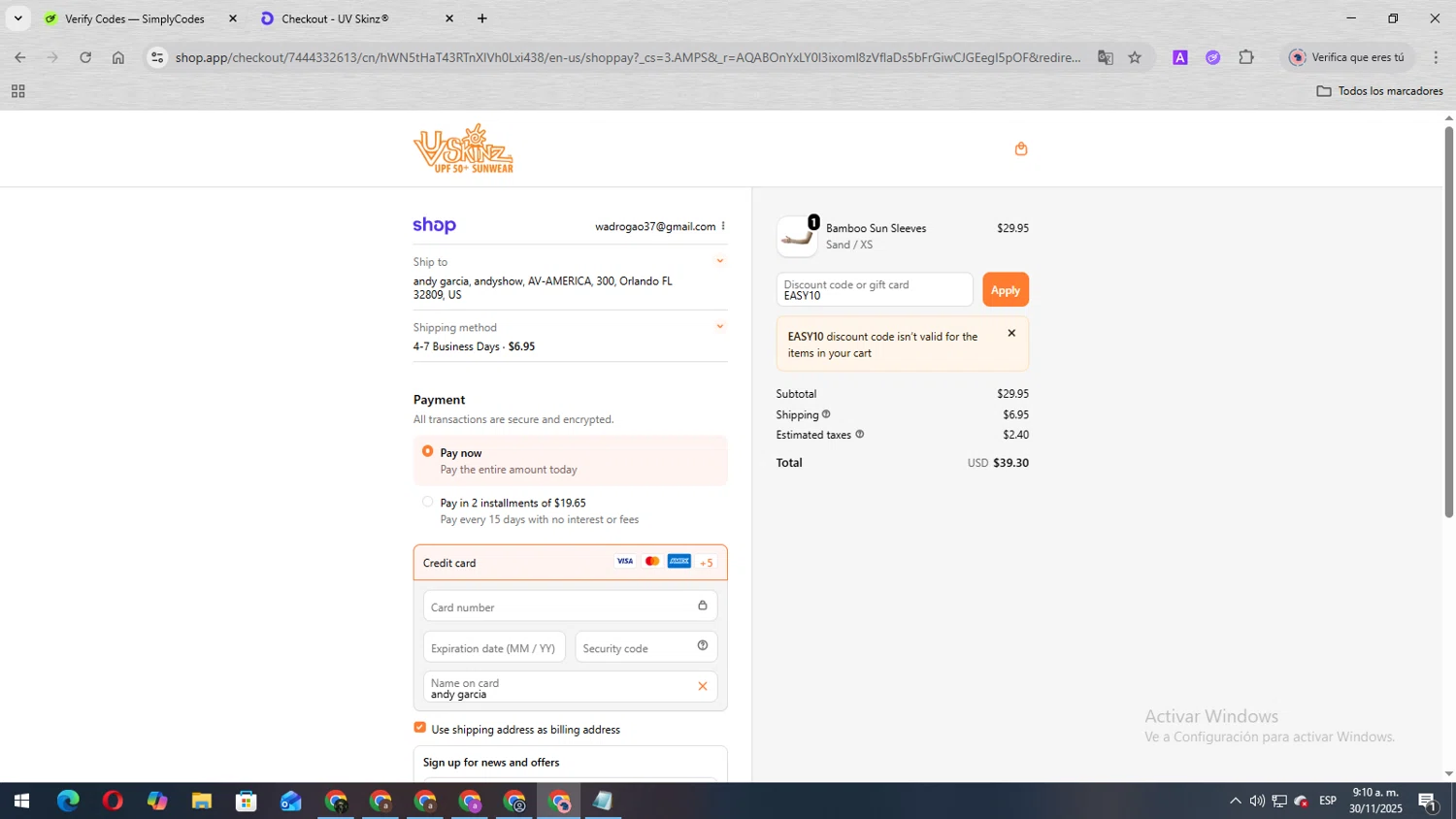Show shipping info tooltip
This screenshot has width=1456, height=819.
tap(826, 414)
